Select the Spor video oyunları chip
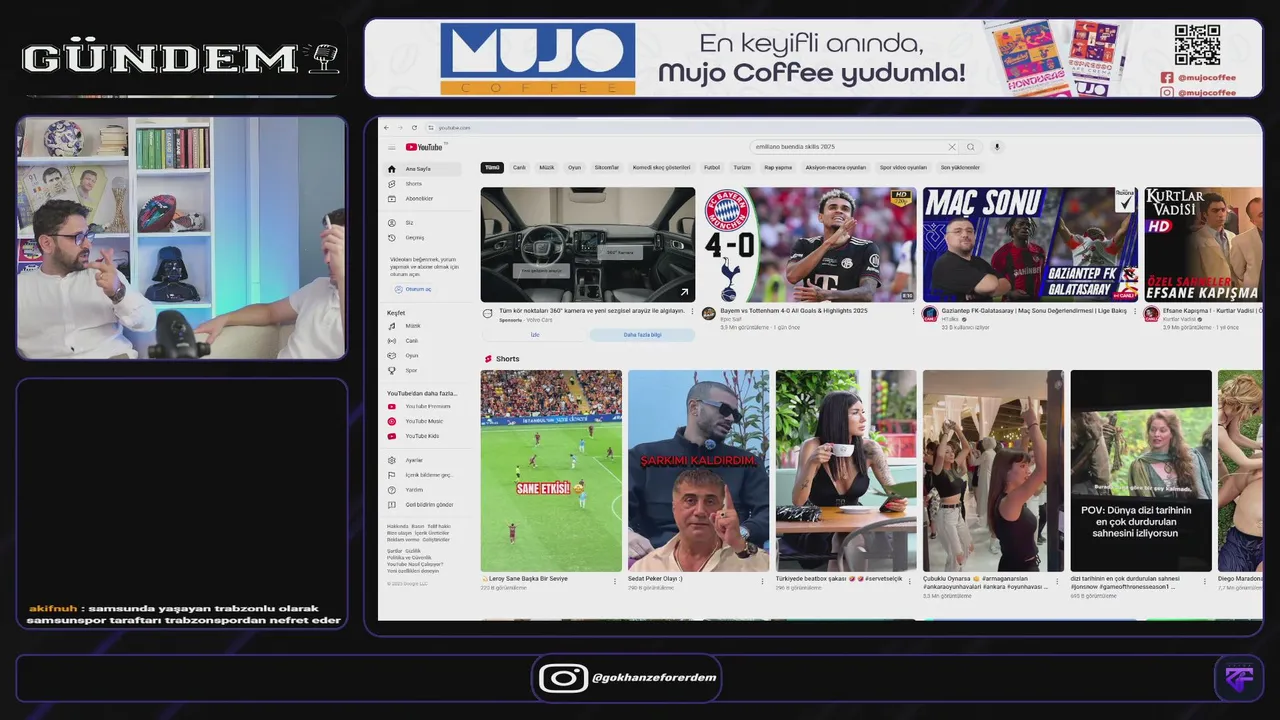 (x=903, y=168)
